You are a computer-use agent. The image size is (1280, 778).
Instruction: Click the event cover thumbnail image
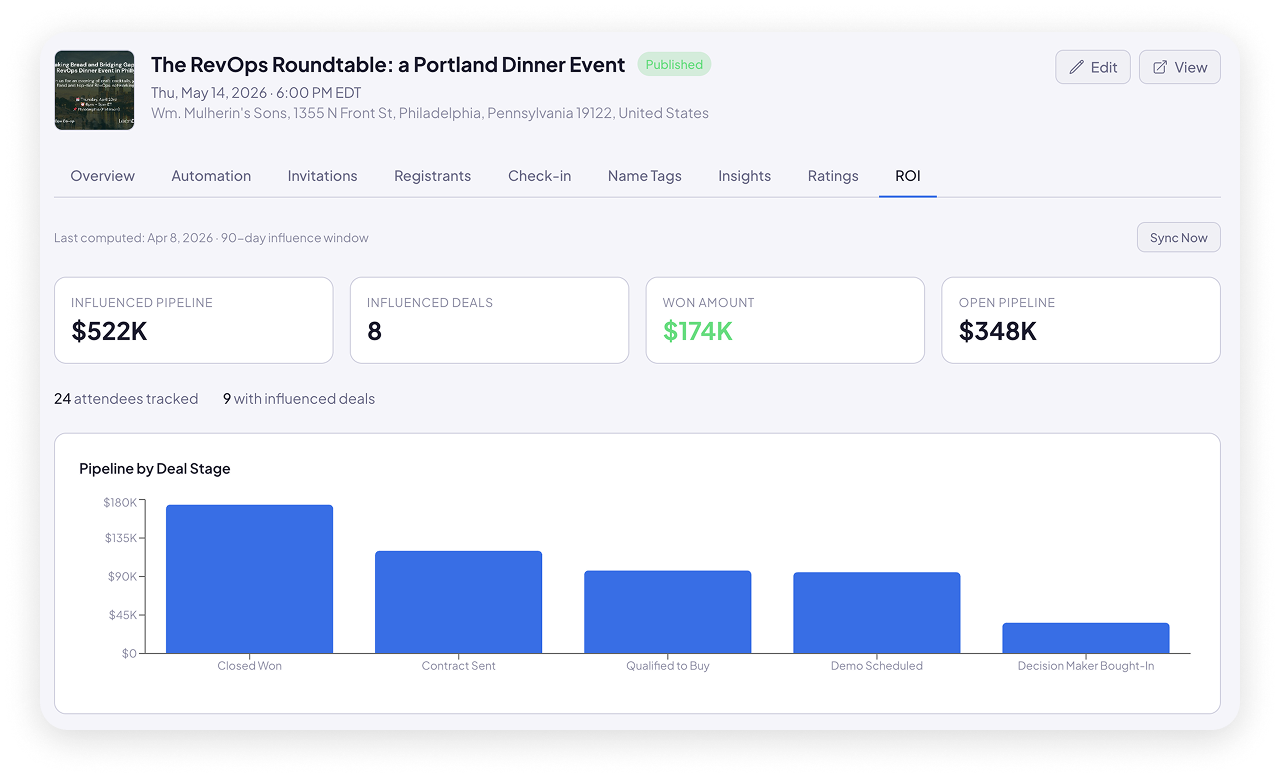[x=94, y=90]
